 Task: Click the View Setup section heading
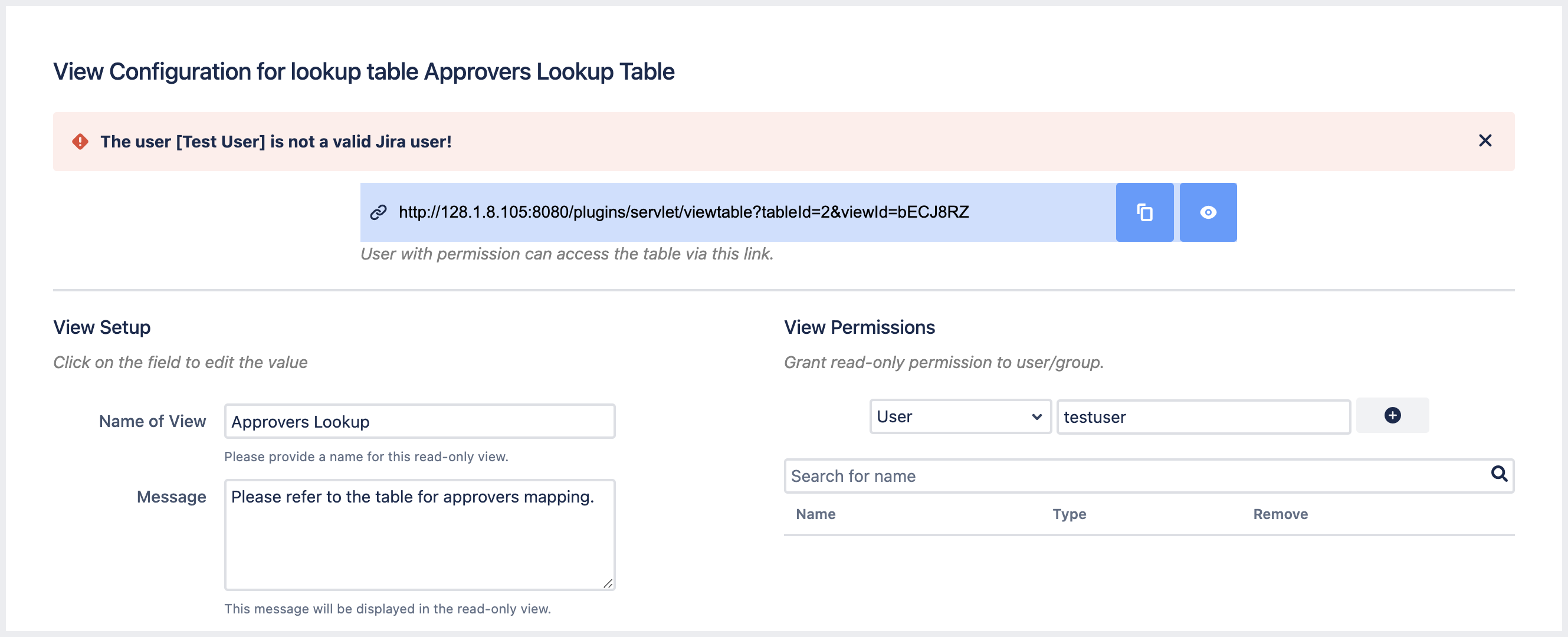coord(101,327)
